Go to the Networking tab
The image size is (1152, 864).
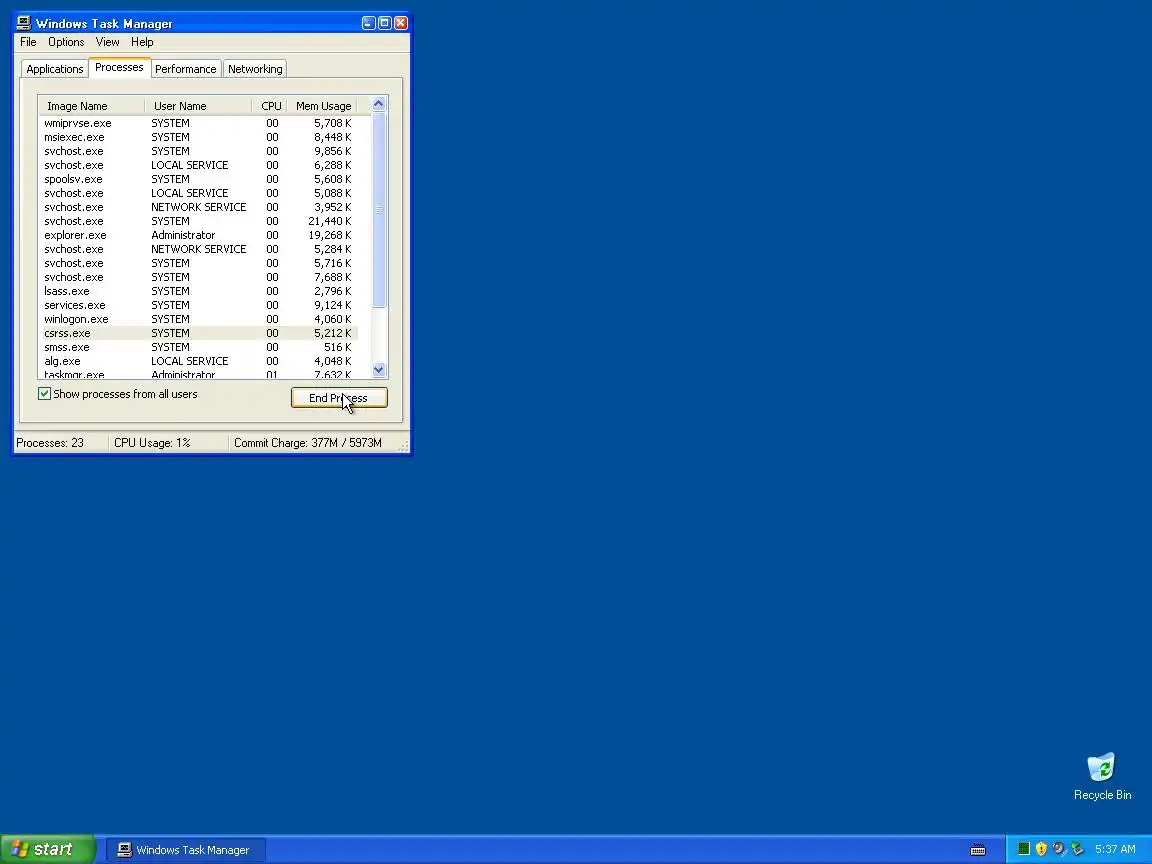255,69
